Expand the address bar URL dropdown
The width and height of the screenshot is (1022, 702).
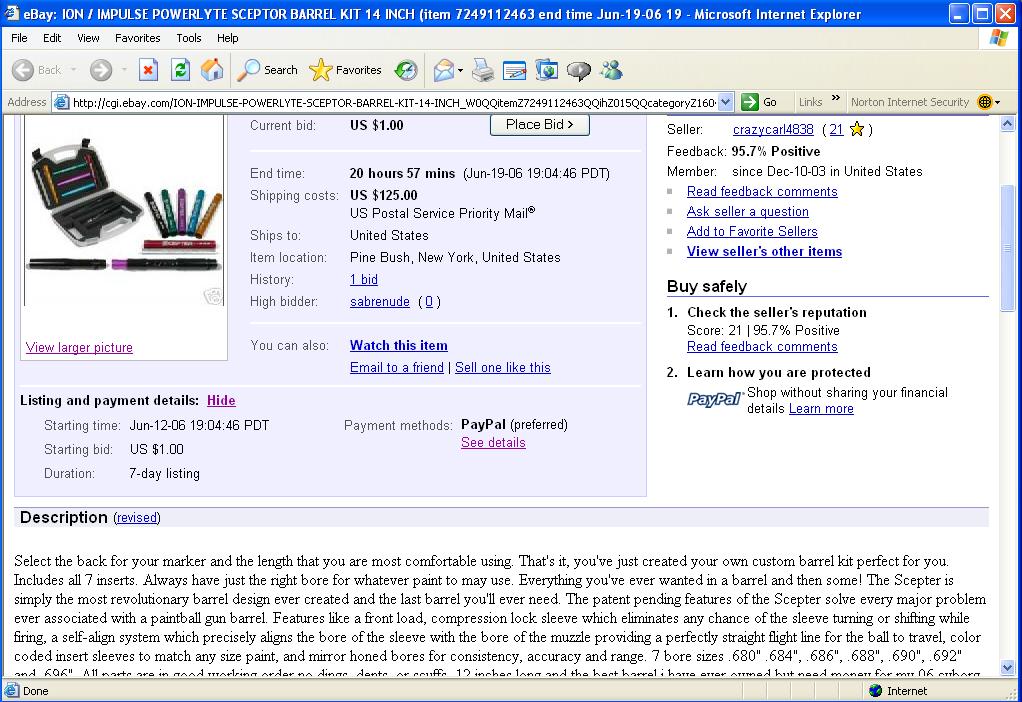(725, 102)
